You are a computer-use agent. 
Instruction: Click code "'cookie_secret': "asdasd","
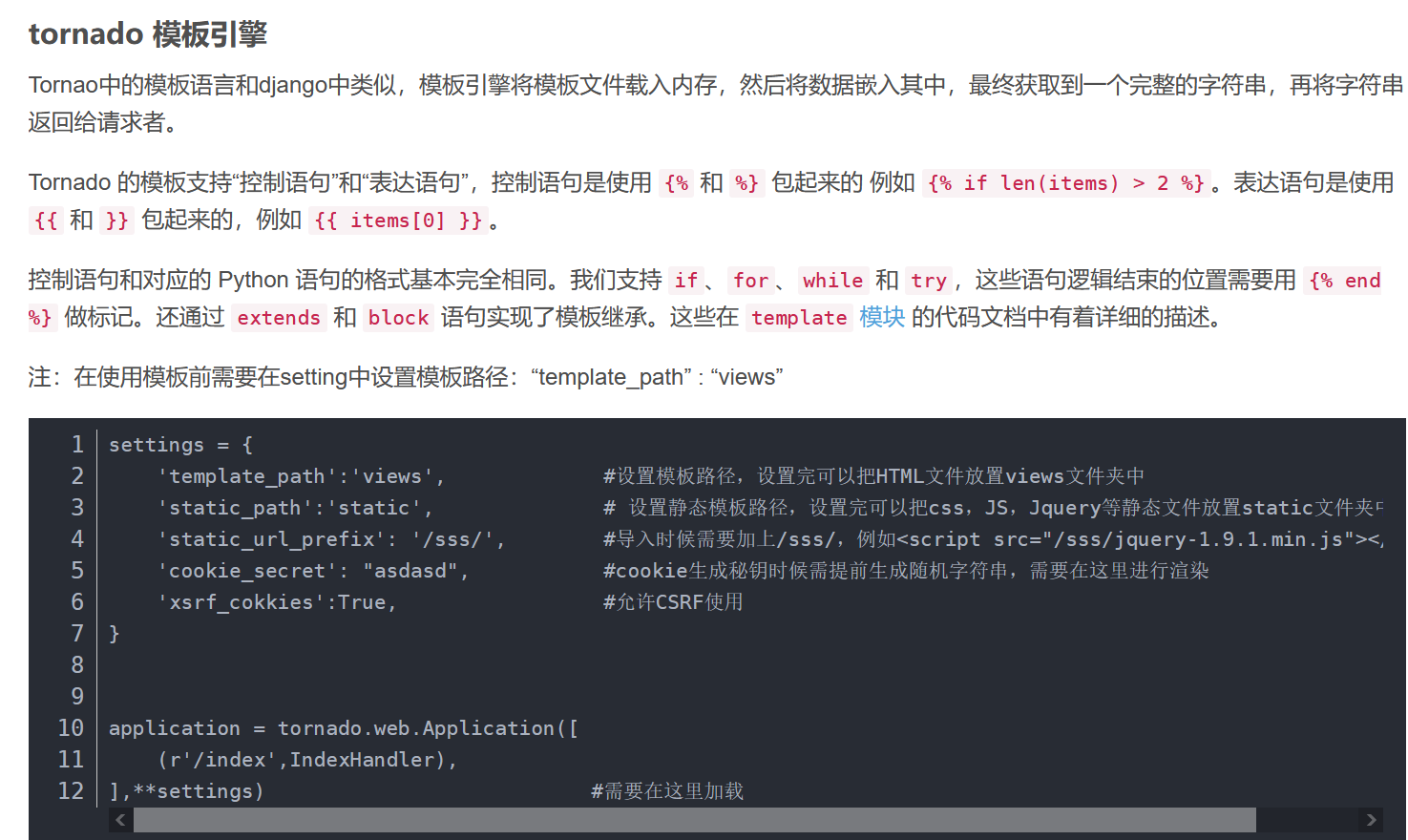(x=313, y=571)
